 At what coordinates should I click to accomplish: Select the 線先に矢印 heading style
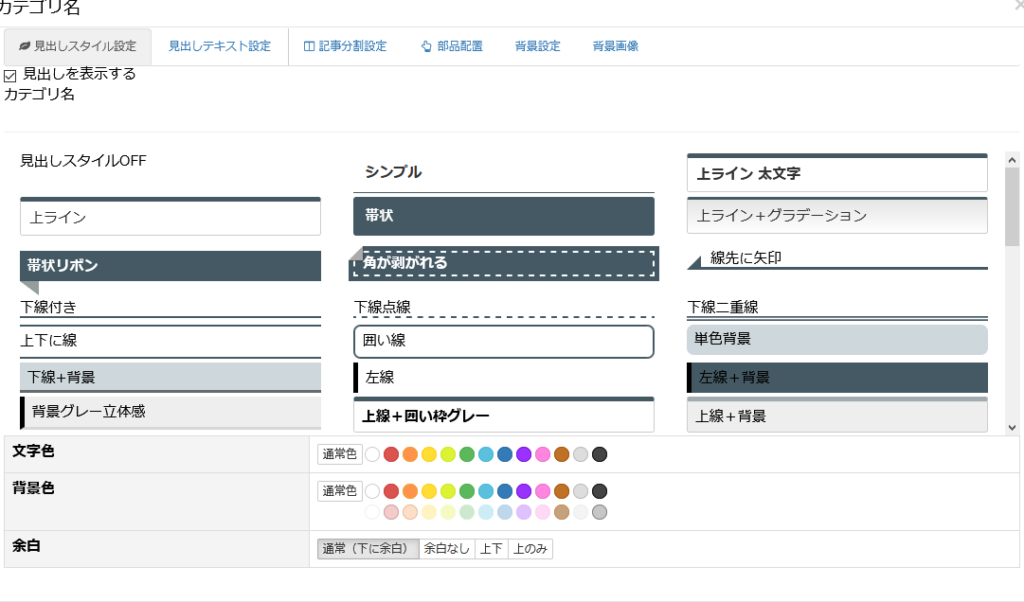coord(837,259)
